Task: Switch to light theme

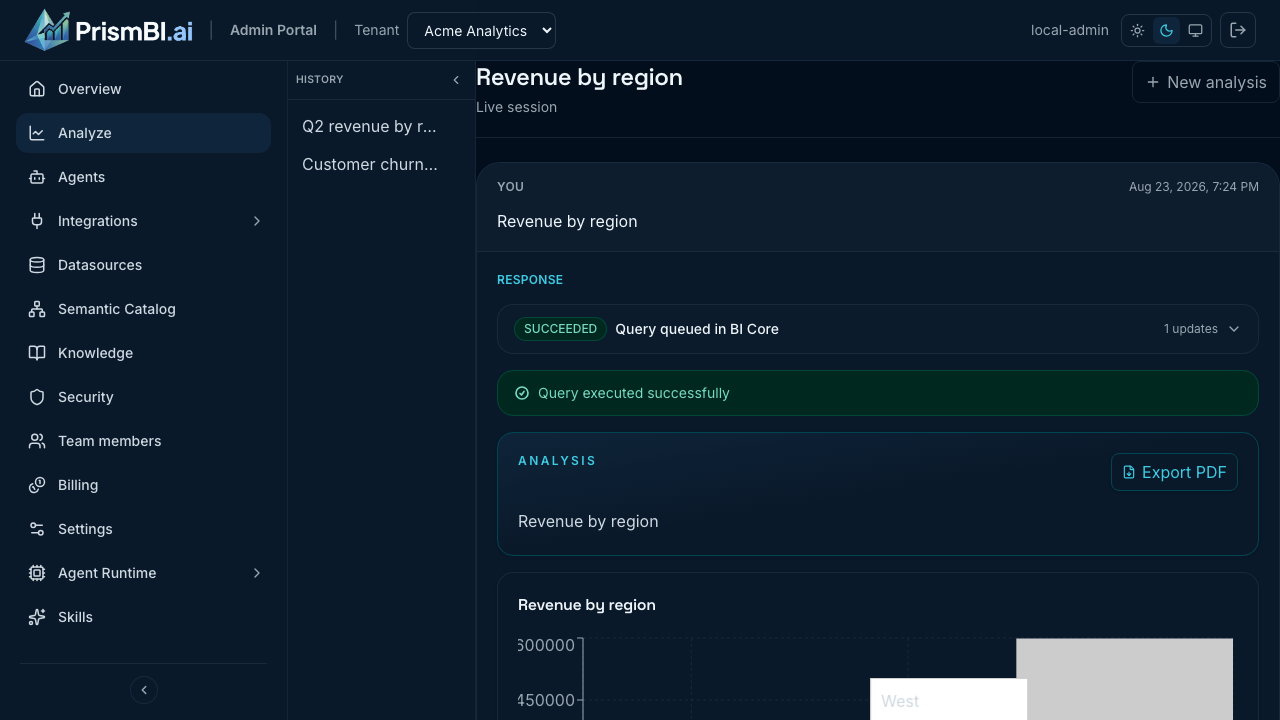Action: 1138,30
